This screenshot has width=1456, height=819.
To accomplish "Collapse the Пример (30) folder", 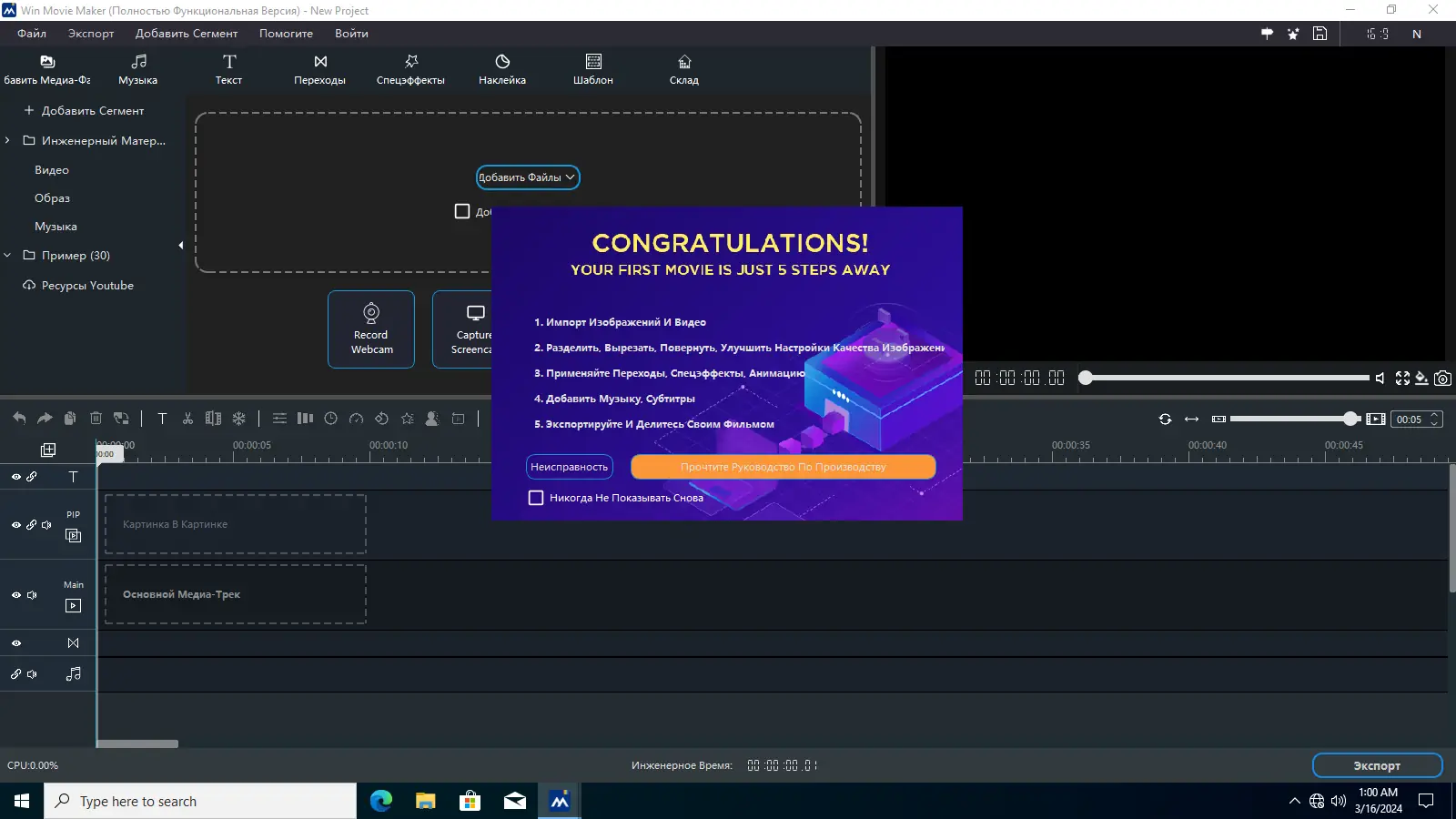I will pos(7,256).
